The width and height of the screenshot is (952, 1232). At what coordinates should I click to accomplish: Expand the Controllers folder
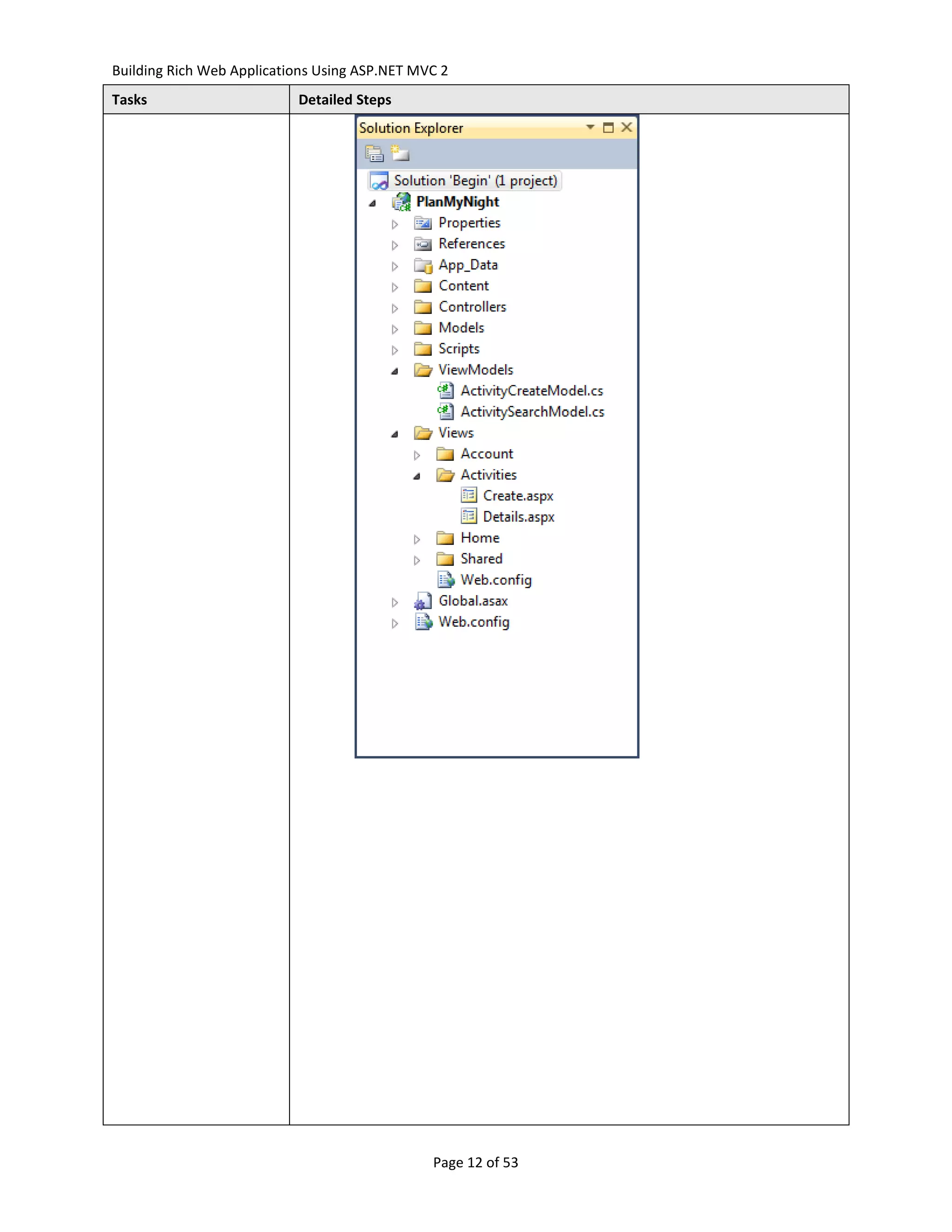[x=395, y=309]
